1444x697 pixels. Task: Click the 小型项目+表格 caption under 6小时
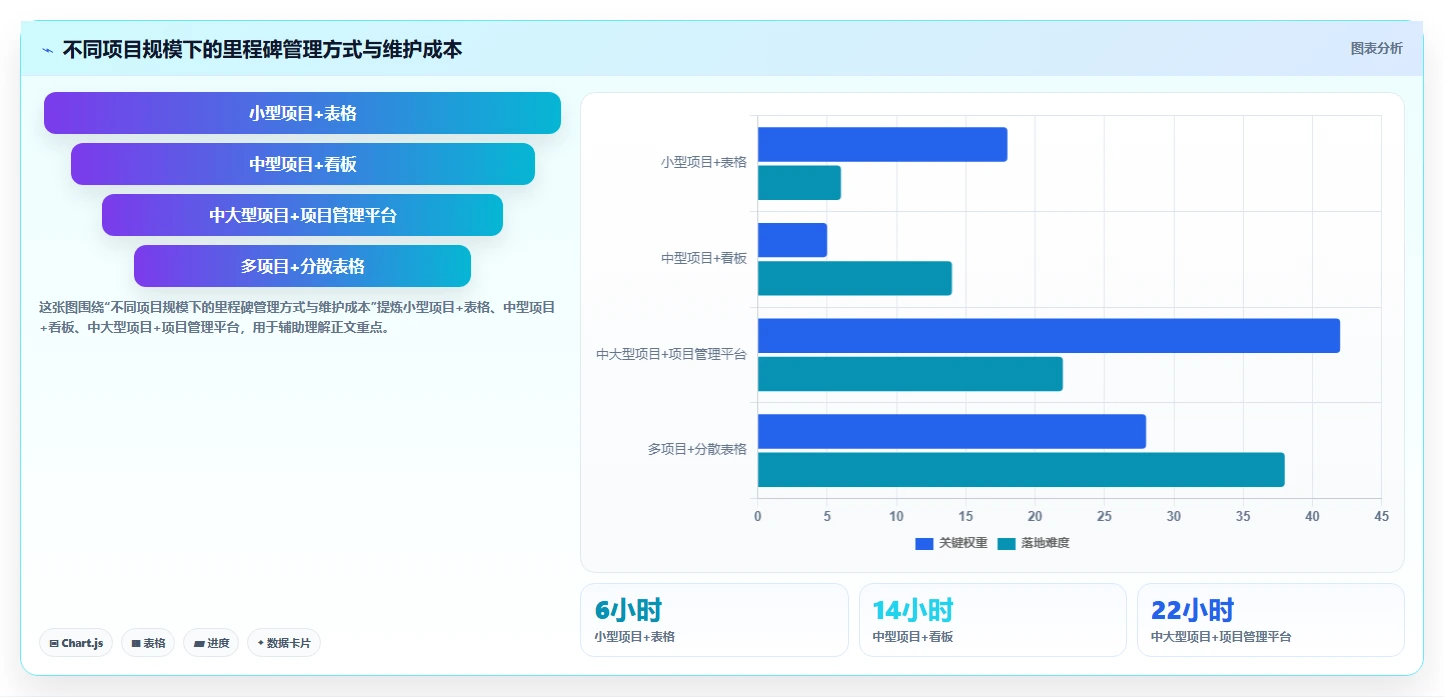click(634, 636)
